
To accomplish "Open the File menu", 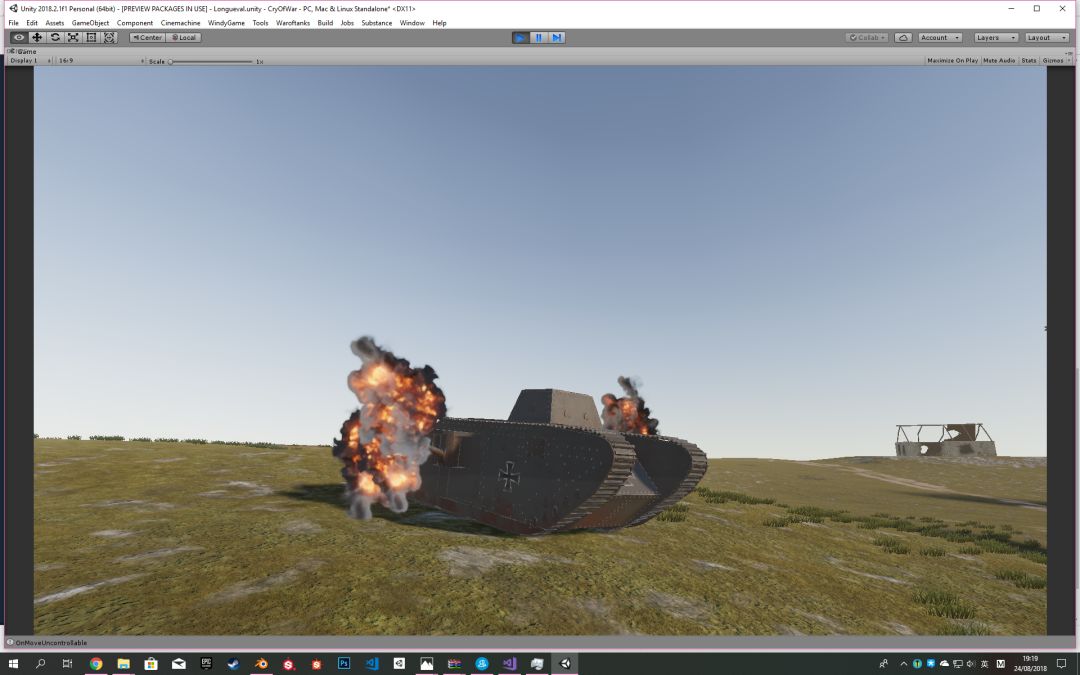I will point(14,23).
